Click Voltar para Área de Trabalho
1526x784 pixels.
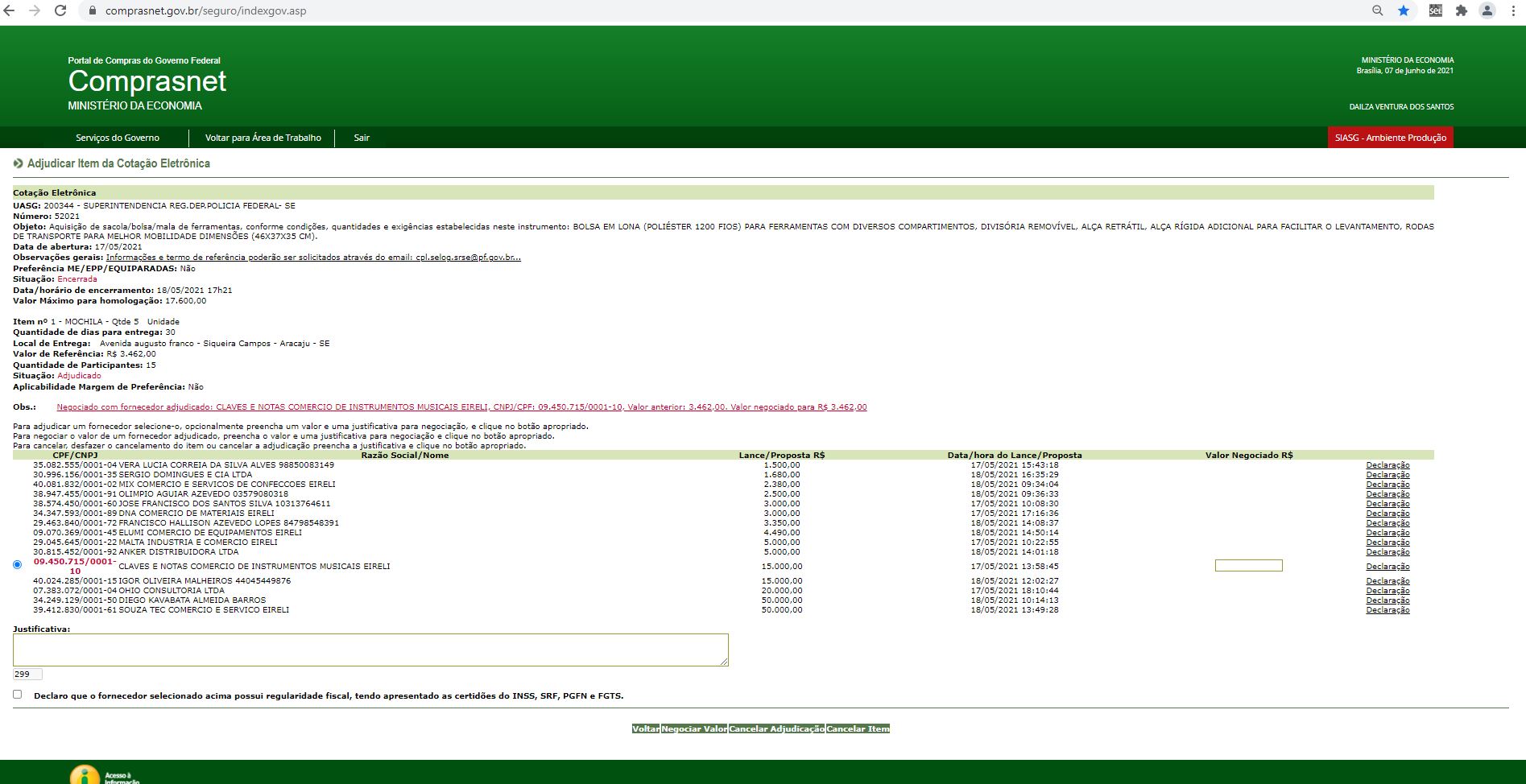coord(263,138)
